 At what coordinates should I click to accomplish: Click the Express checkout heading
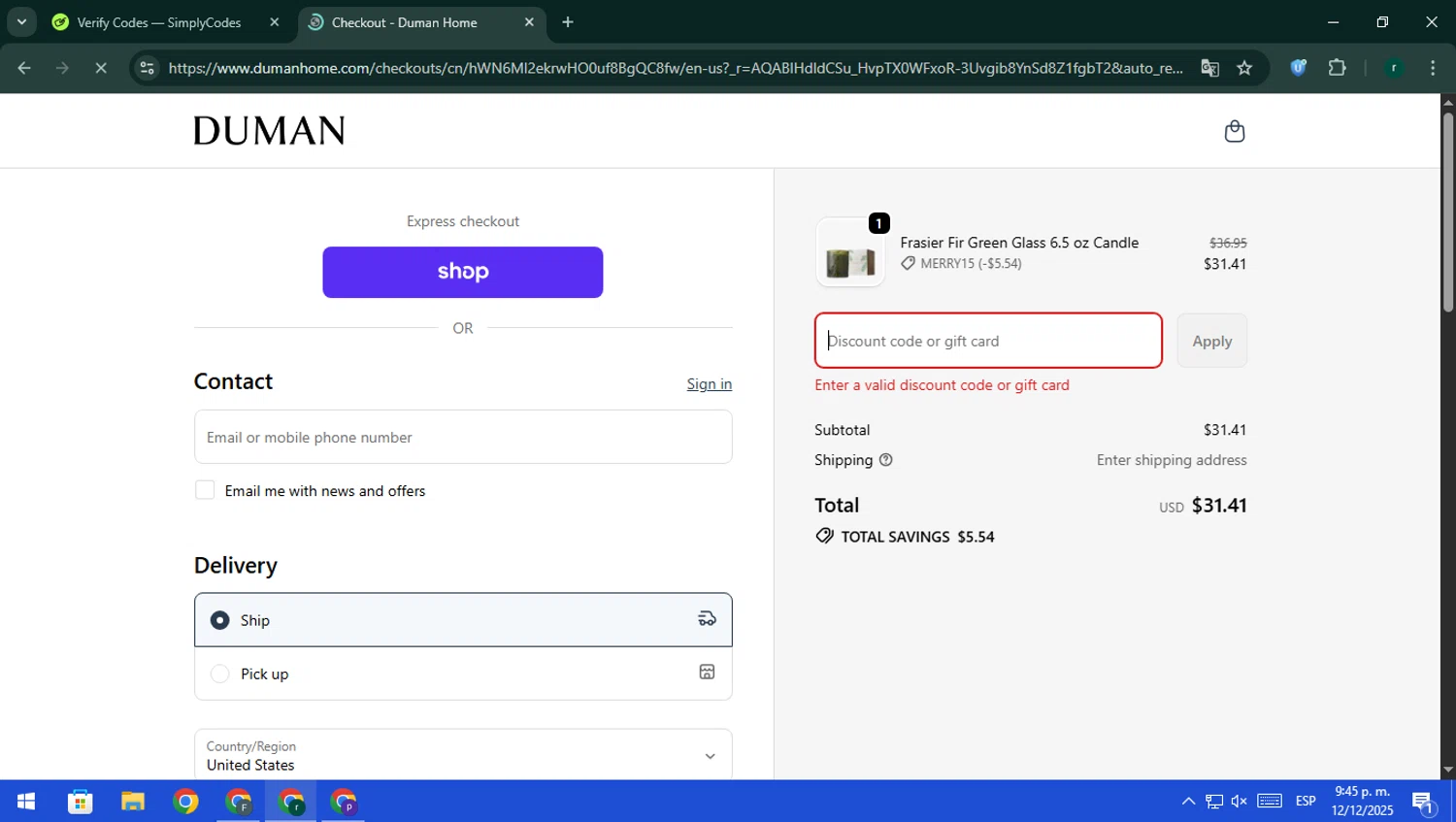coord(463,221)
